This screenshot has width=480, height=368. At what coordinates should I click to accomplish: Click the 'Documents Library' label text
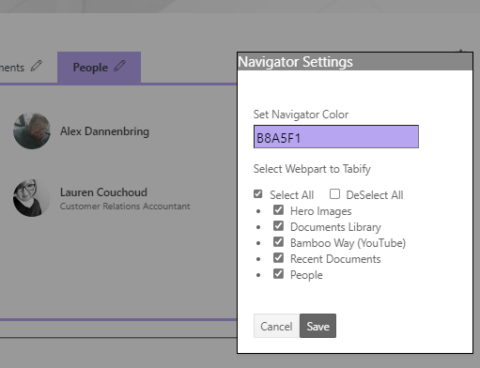point(336,227)
